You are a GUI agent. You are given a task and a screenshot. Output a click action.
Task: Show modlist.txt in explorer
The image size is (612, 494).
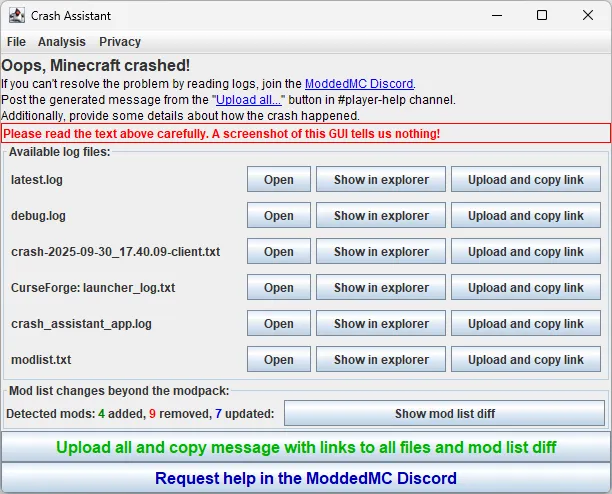pyautogui.click(x=381, y=360)
